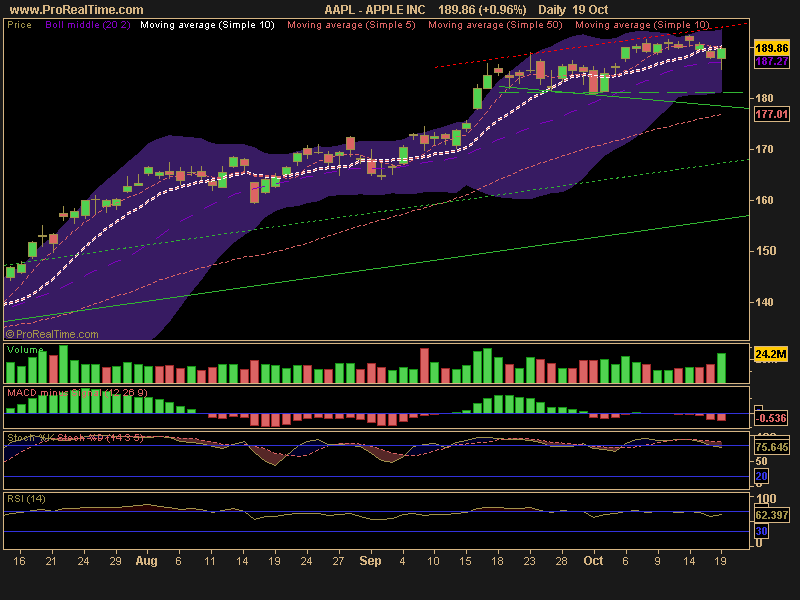
Task: Click the last date label 19 on axis
Action: coord(720,561)
